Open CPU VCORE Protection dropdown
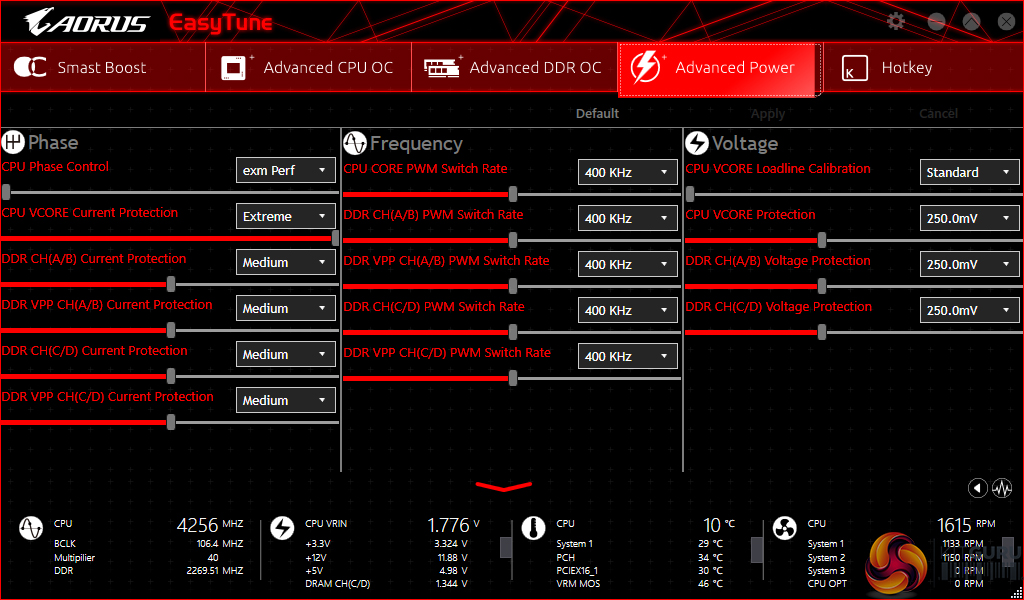Screen dimensions: 1024x600 (970, 218)
